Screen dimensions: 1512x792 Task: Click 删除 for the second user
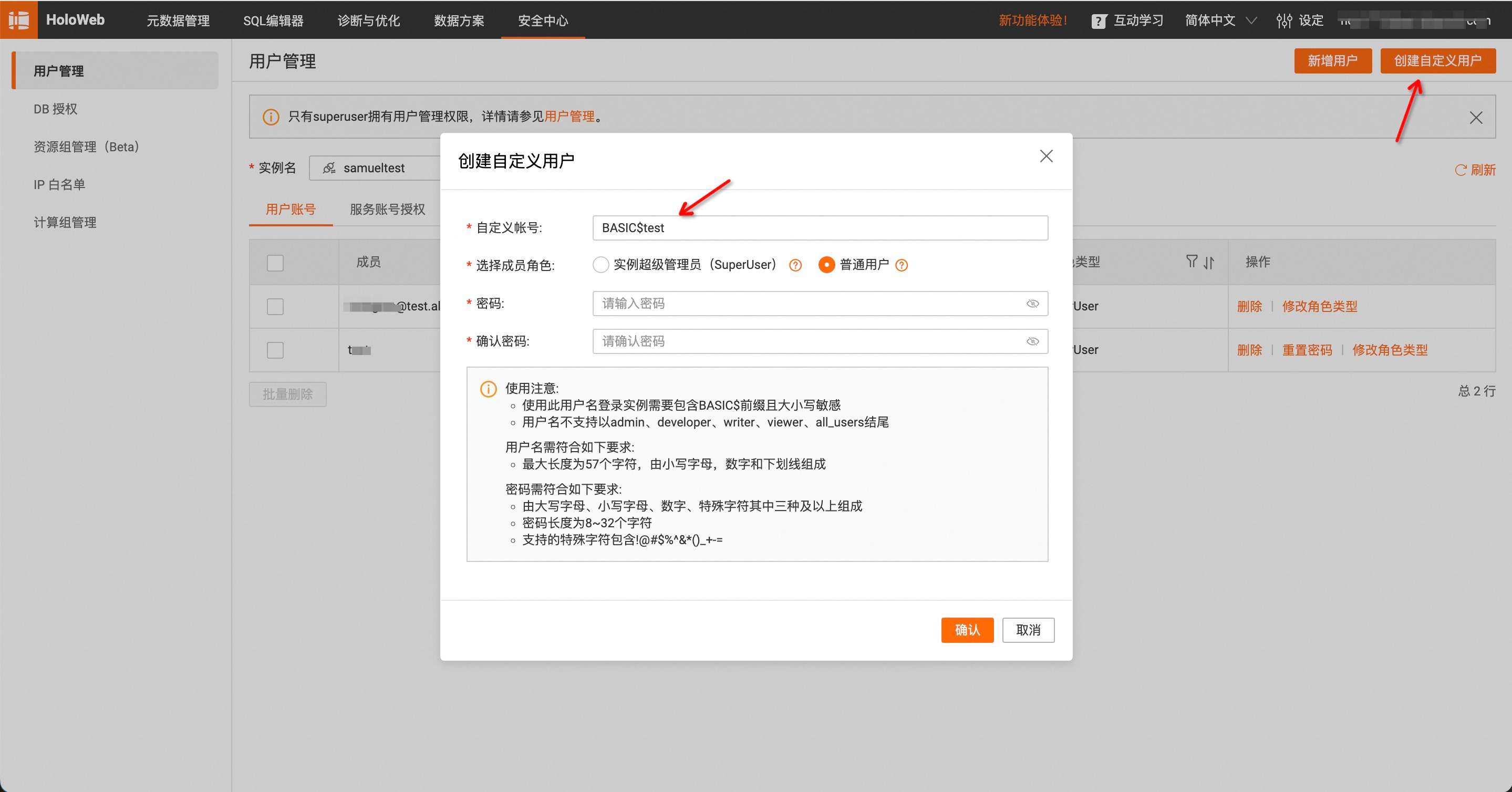1249,350
